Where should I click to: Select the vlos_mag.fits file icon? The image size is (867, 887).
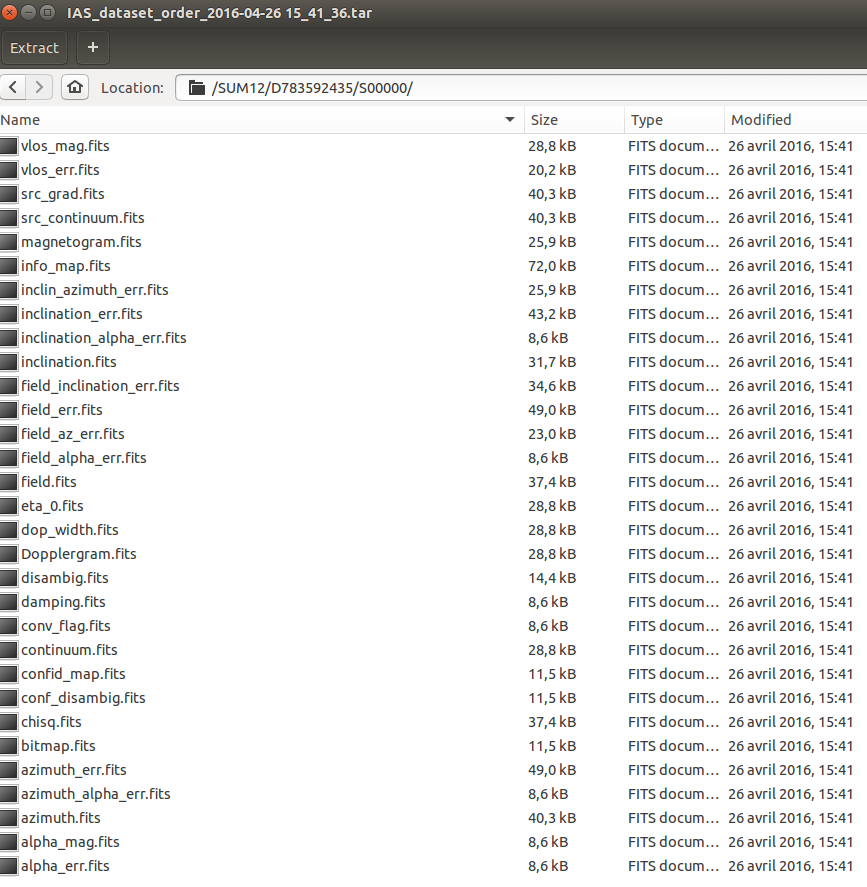8,146
